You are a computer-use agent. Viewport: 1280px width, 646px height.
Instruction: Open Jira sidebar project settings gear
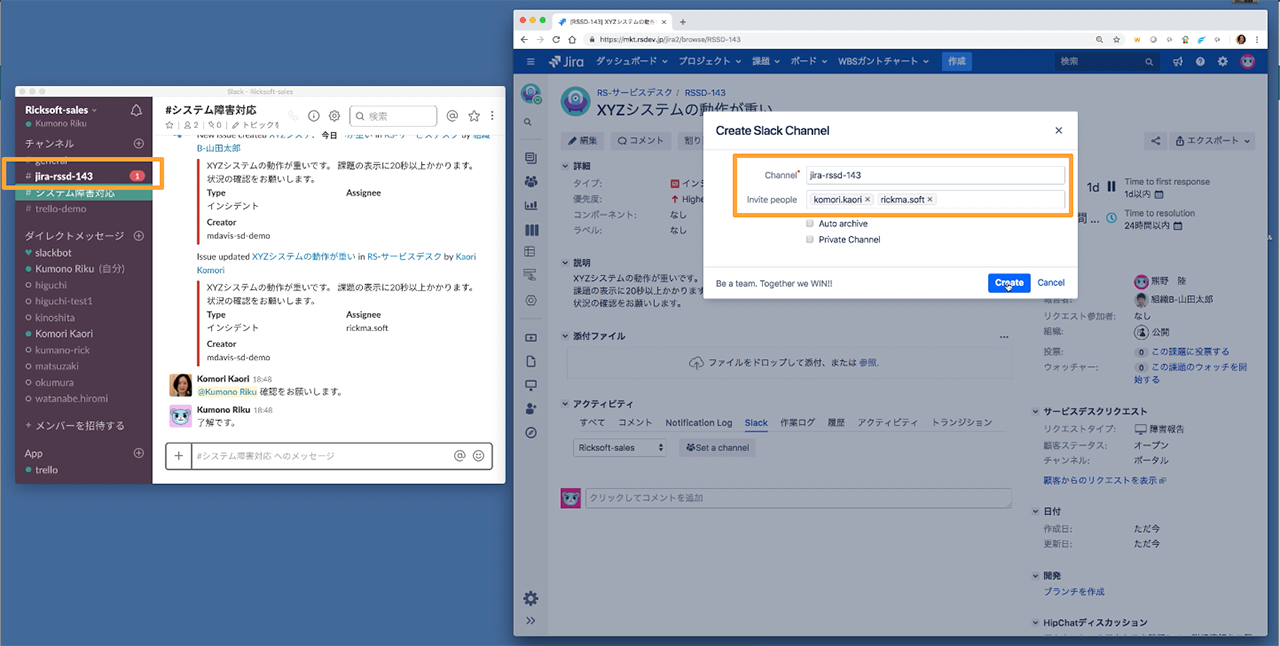coord(531,598)
